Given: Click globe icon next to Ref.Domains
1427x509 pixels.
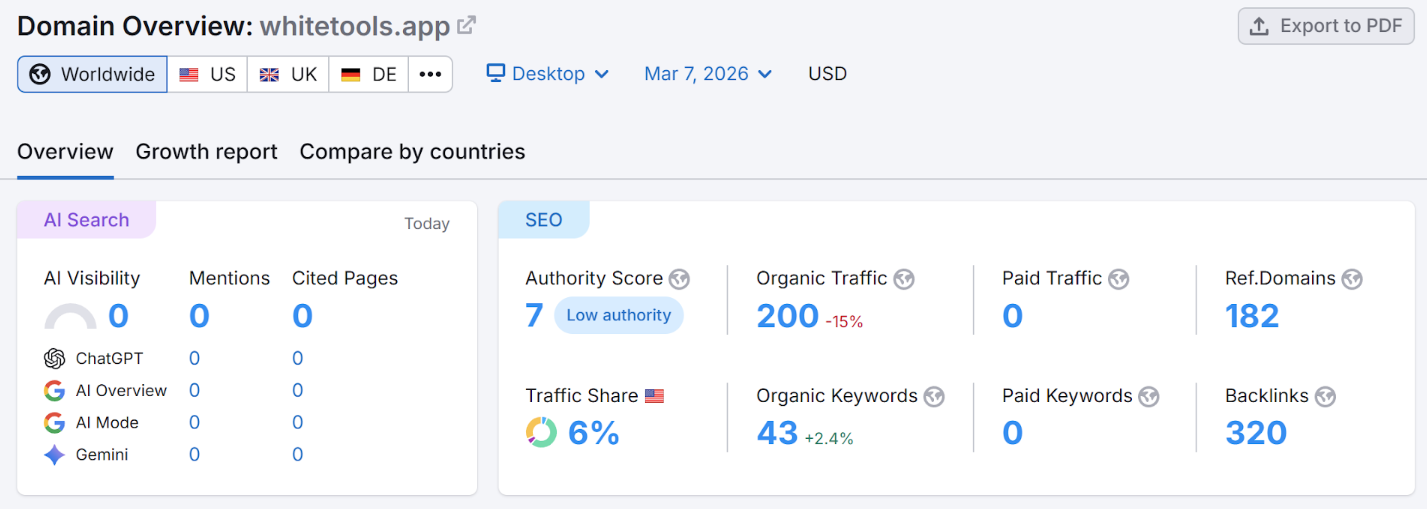Looking at the screenshot, I should tap(1352, 279).
